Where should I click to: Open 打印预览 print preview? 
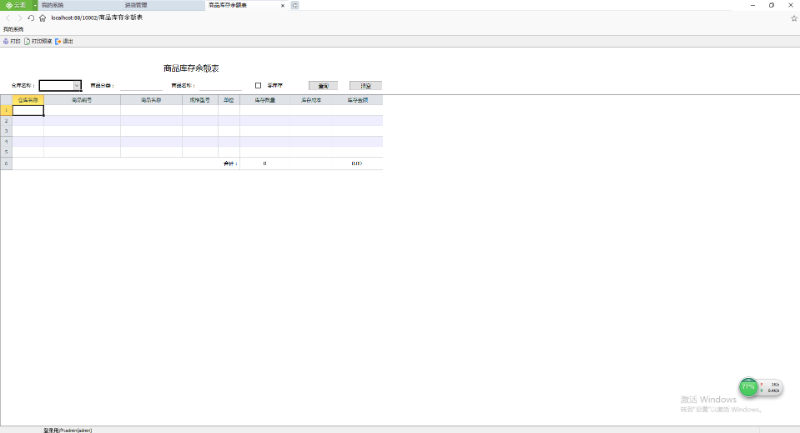click(38, 41)
